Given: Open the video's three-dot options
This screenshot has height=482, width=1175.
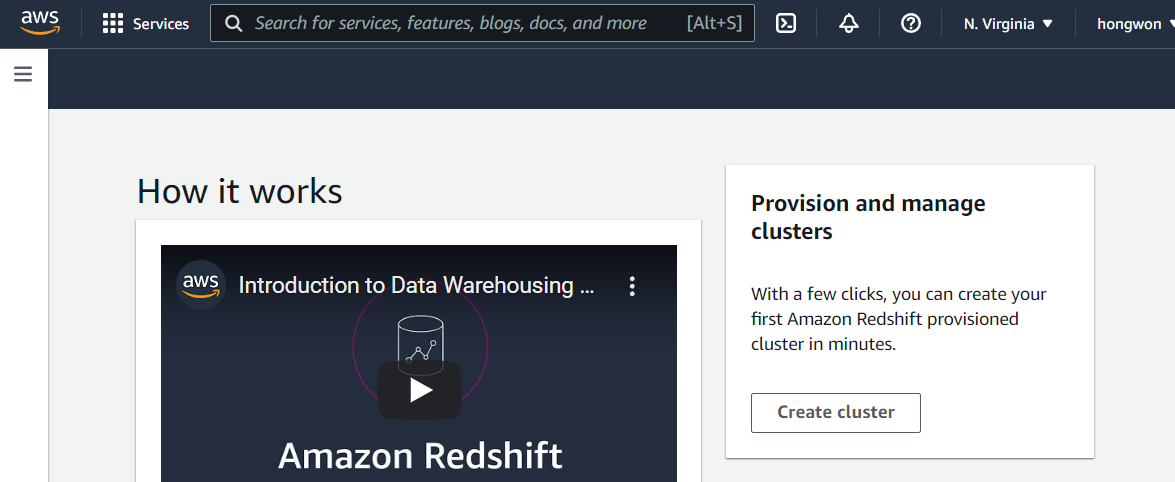Looking at the screenshot, I should (632, 286).
